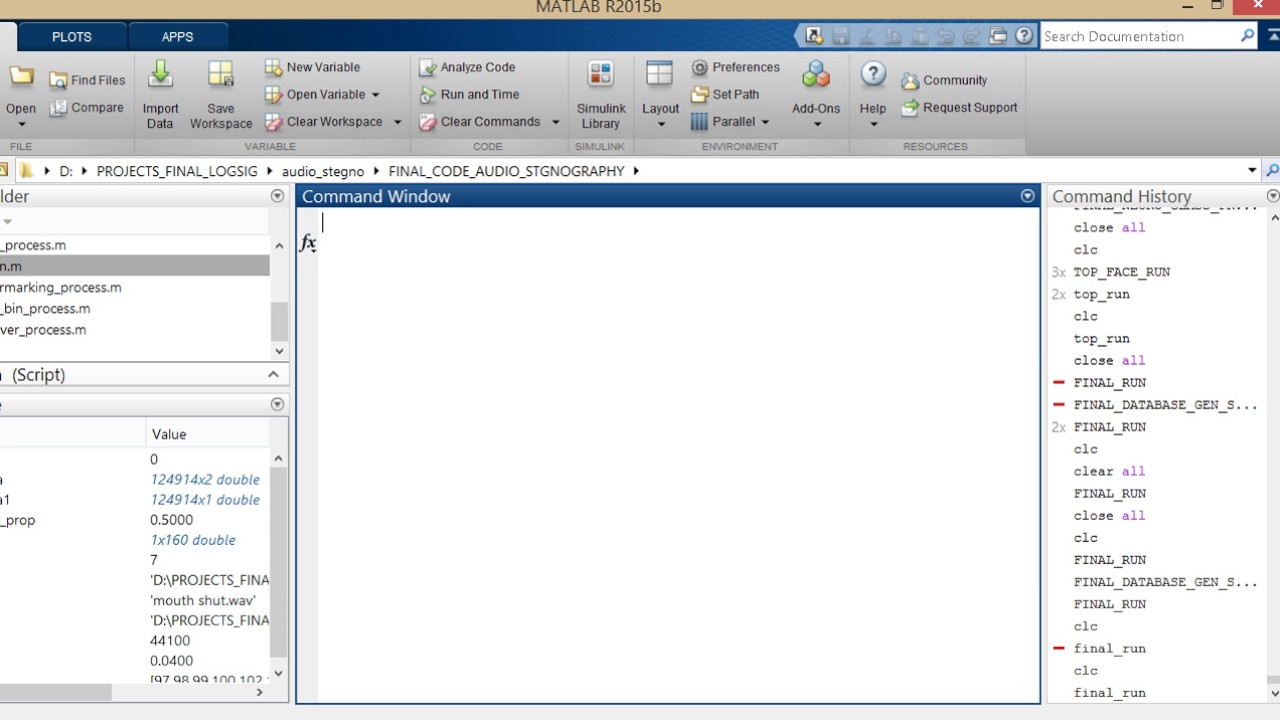
Task: Open Workspace panel actions menu
Action: coord(277,404)
